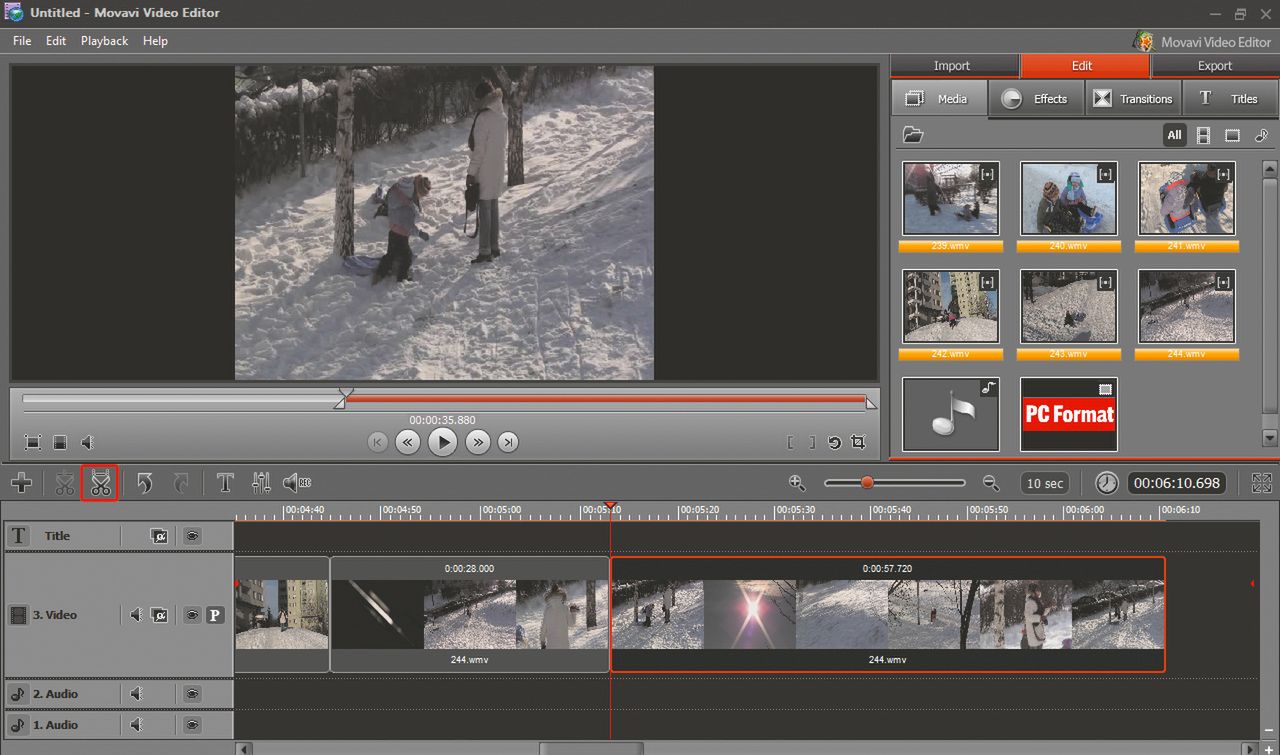Click the record audio REC icon
1280x755 pixels.
tap(297, 484)
